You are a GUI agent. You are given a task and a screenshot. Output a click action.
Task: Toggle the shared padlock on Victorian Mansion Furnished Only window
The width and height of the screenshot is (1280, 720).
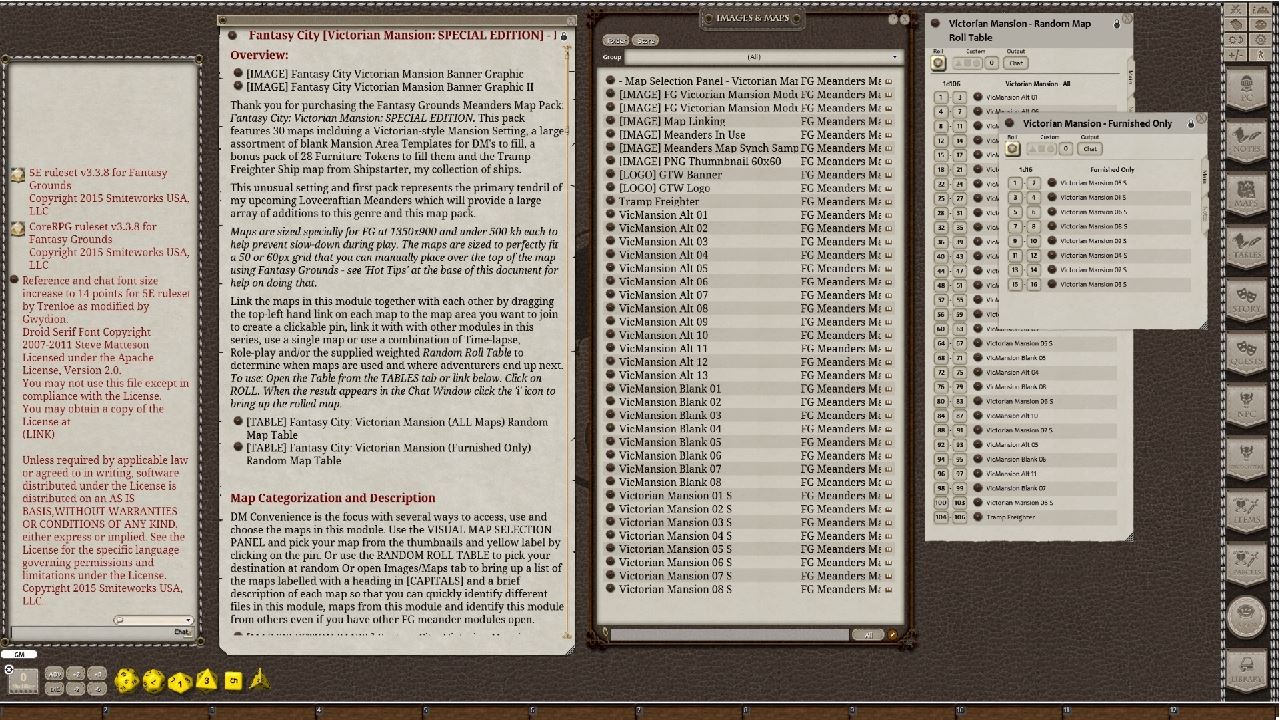(1191, 124)
